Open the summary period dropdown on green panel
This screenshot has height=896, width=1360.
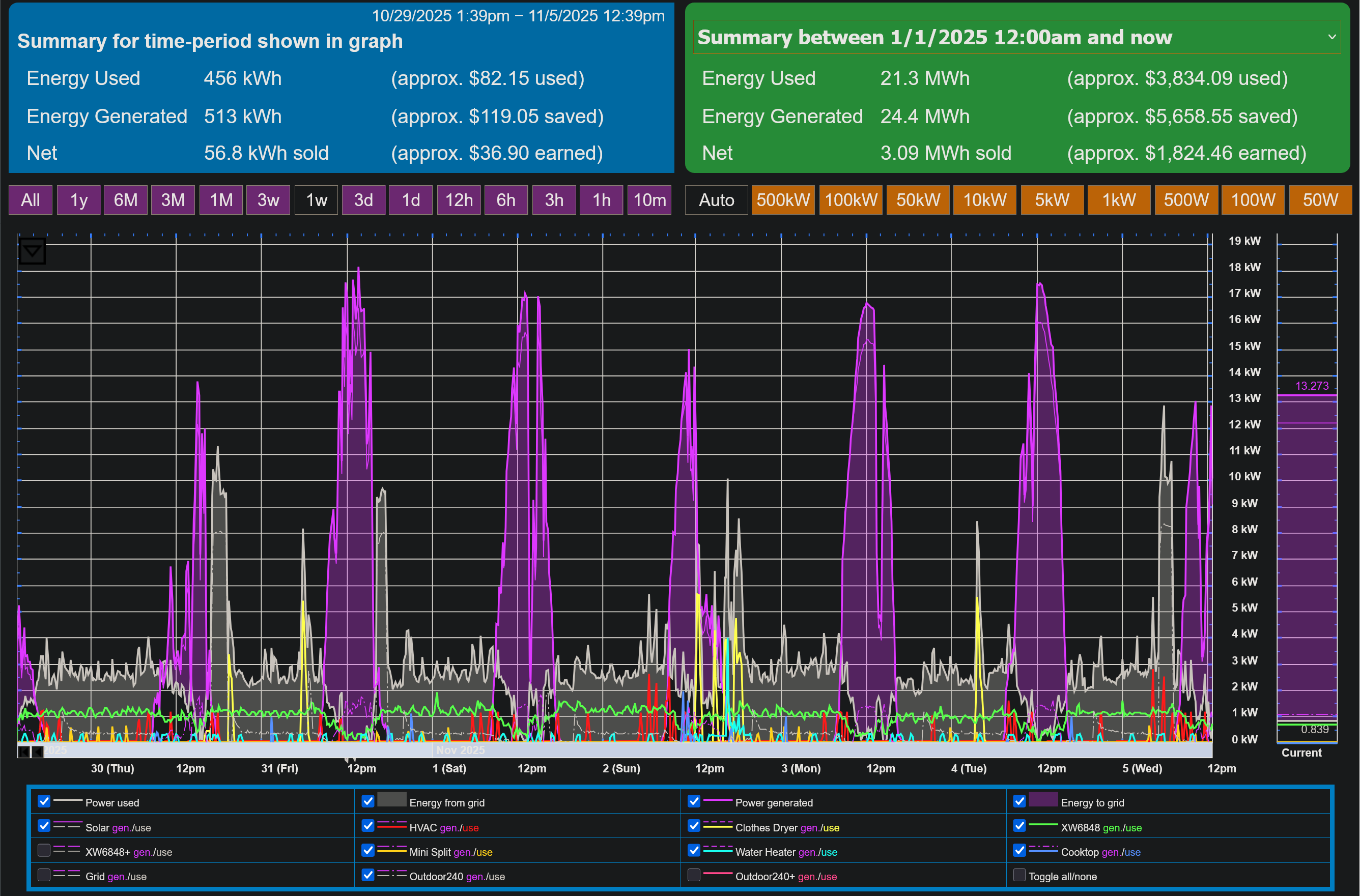click(x=1332, y=37)
